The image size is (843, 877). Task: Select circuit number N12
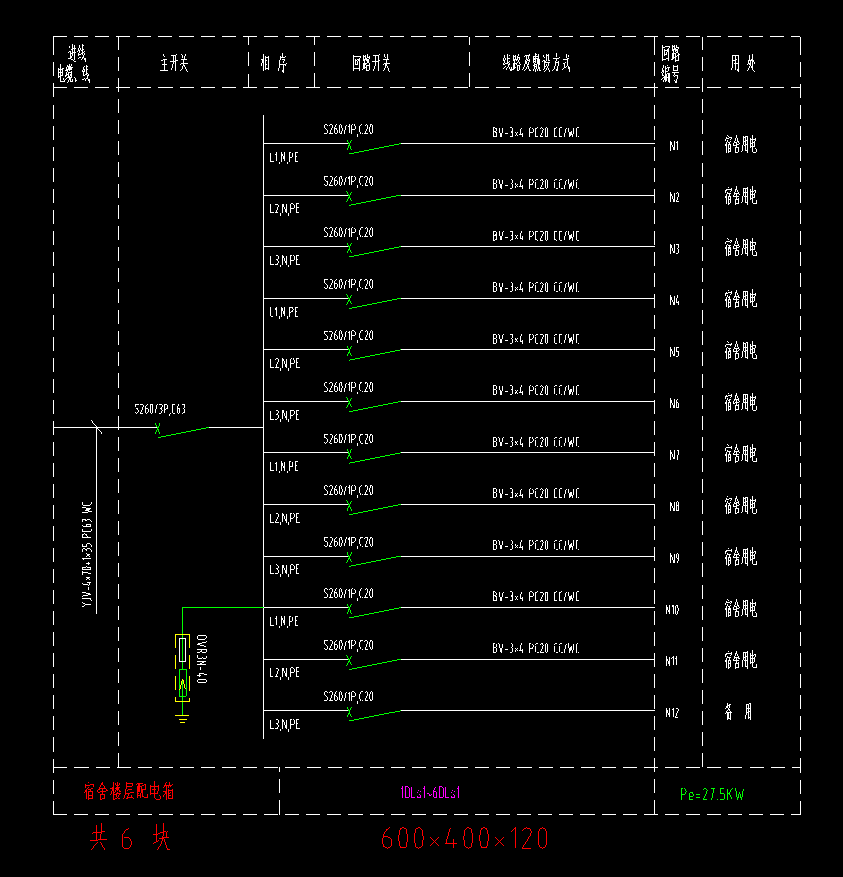[672, 713]
